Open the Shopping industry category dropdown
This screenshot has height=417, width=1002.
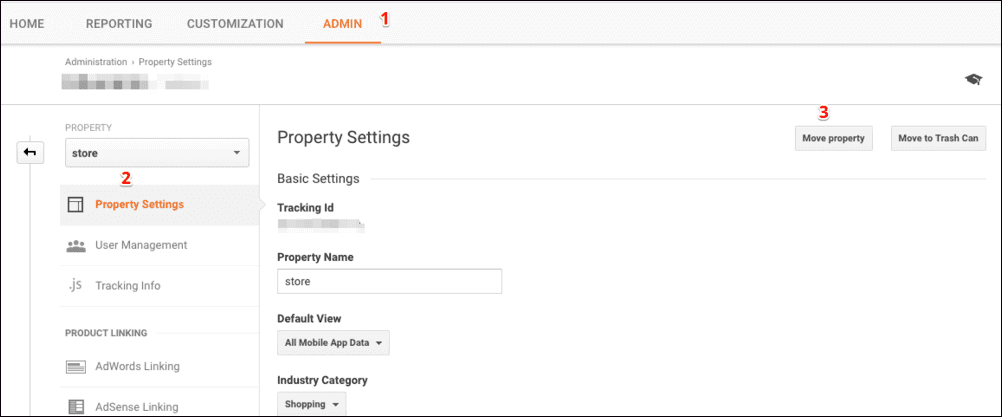(x=311, y=404)
